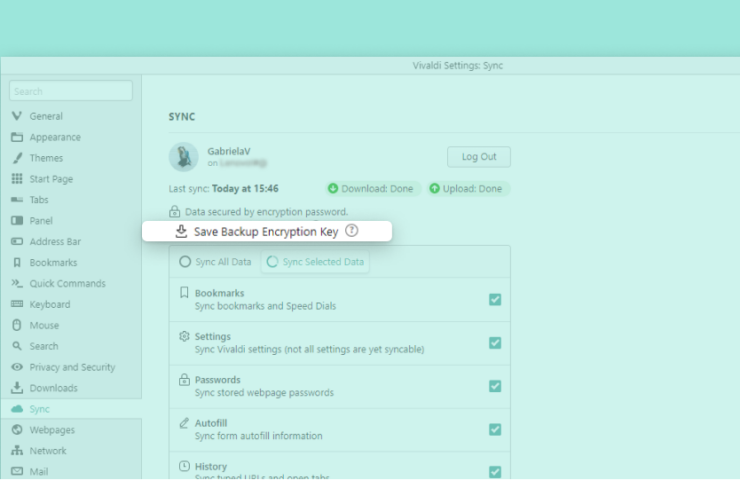
Task: Click the SYNC section heading
Action: coord(182,117)
